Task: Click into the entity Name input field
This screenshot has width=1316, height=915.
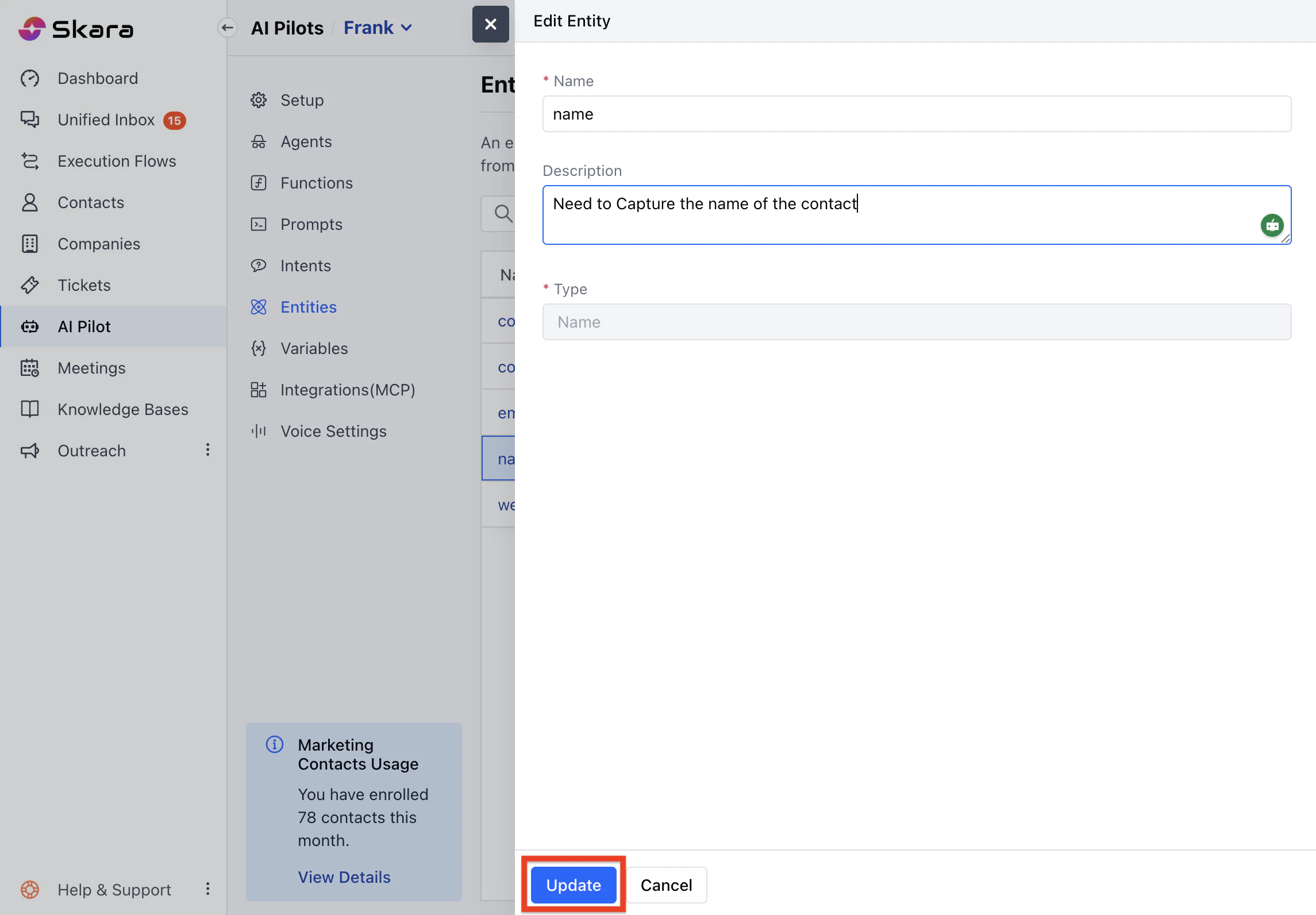Action: [916, 114]
